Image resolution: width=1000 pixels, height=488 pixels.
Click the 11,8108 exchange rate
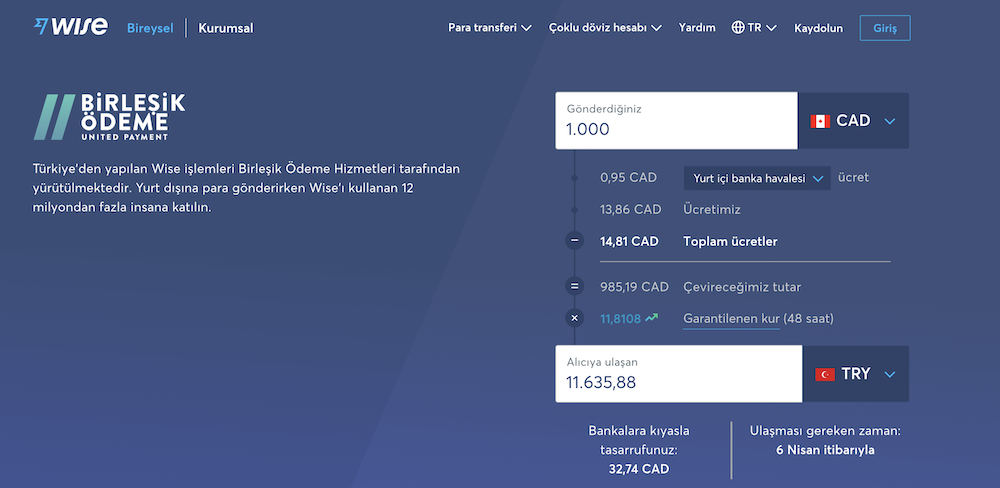point(621,318)
